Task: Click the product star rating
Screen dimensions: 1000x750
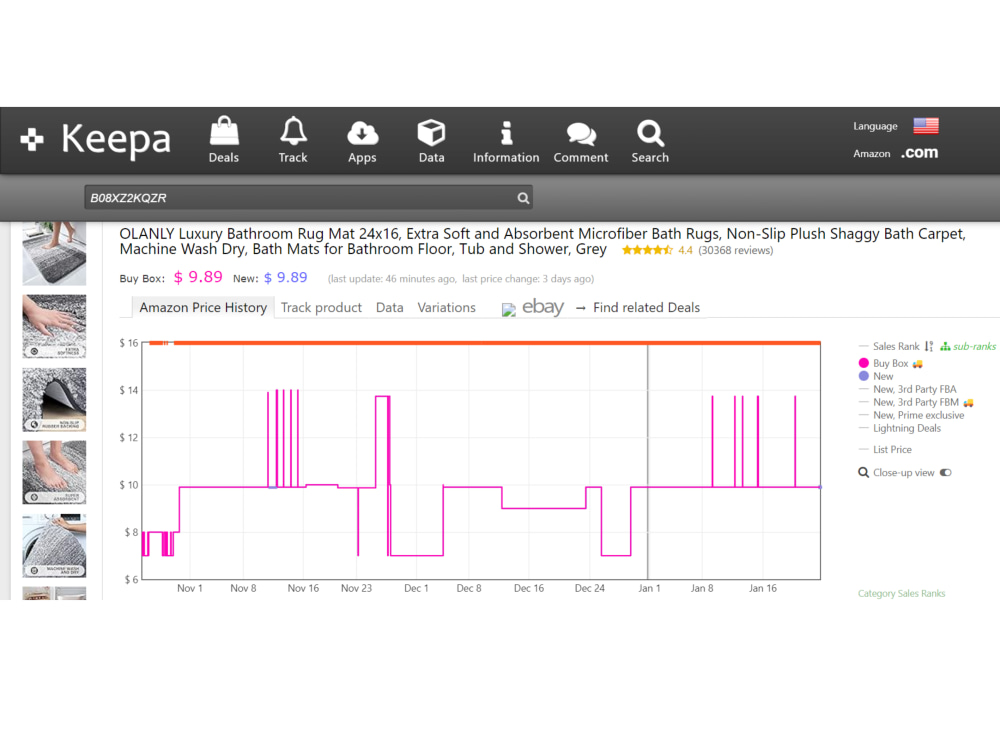Action: [647, 250]
